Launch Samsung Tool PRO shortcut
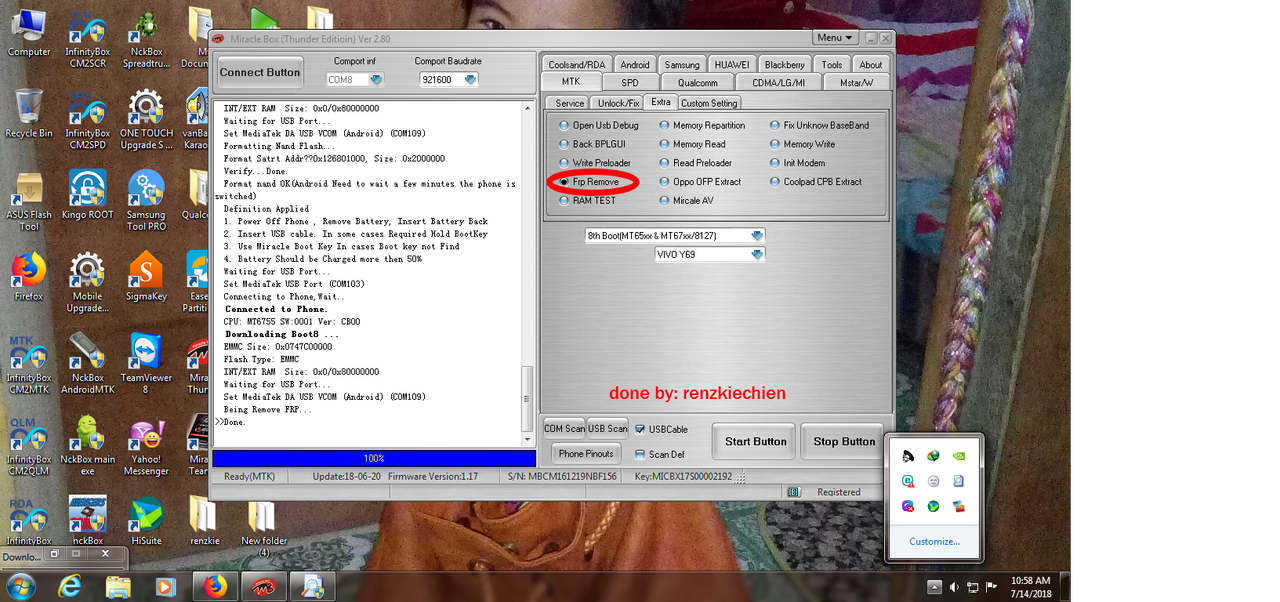Screen dimensions: 1280x602 click(147, 201)
